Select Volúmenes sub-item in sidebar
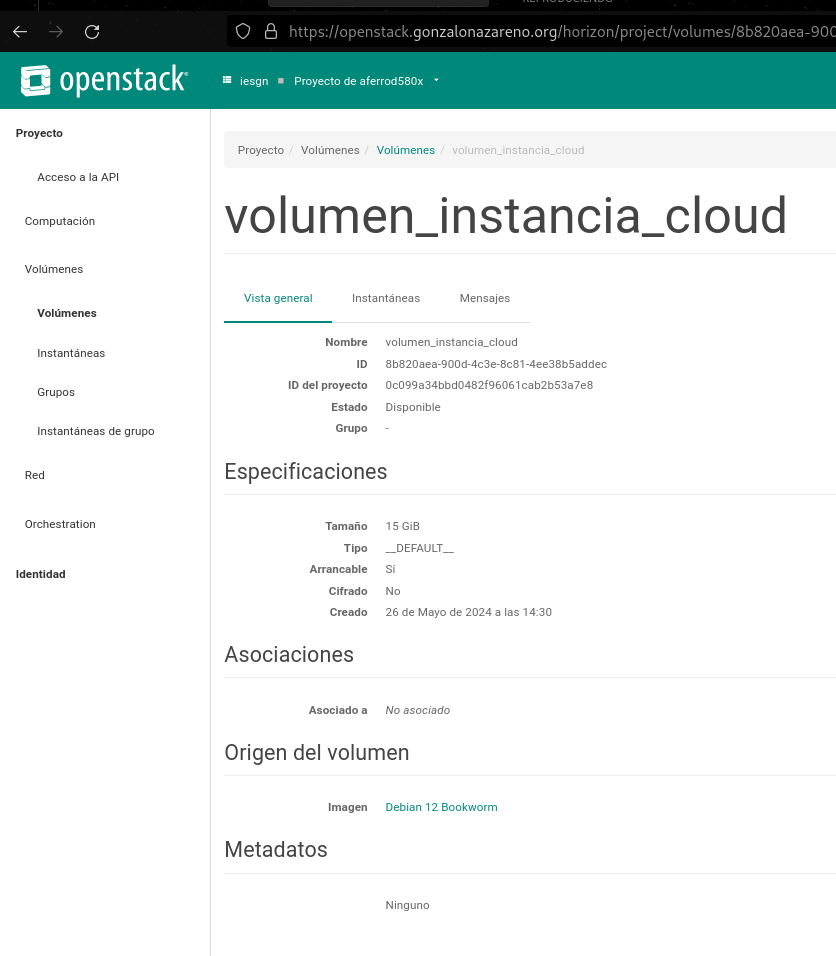This screenshot has width=836, height=956. [x=67, y=313]
